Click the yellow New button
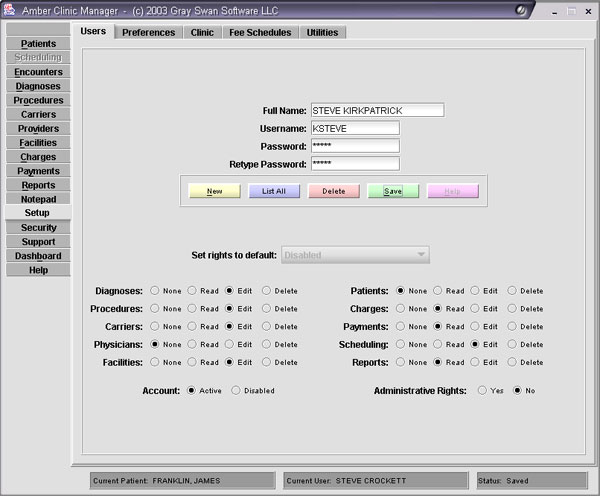Viewport: 600px width, 496px height. pyautogui.click(x=214, y=191)
